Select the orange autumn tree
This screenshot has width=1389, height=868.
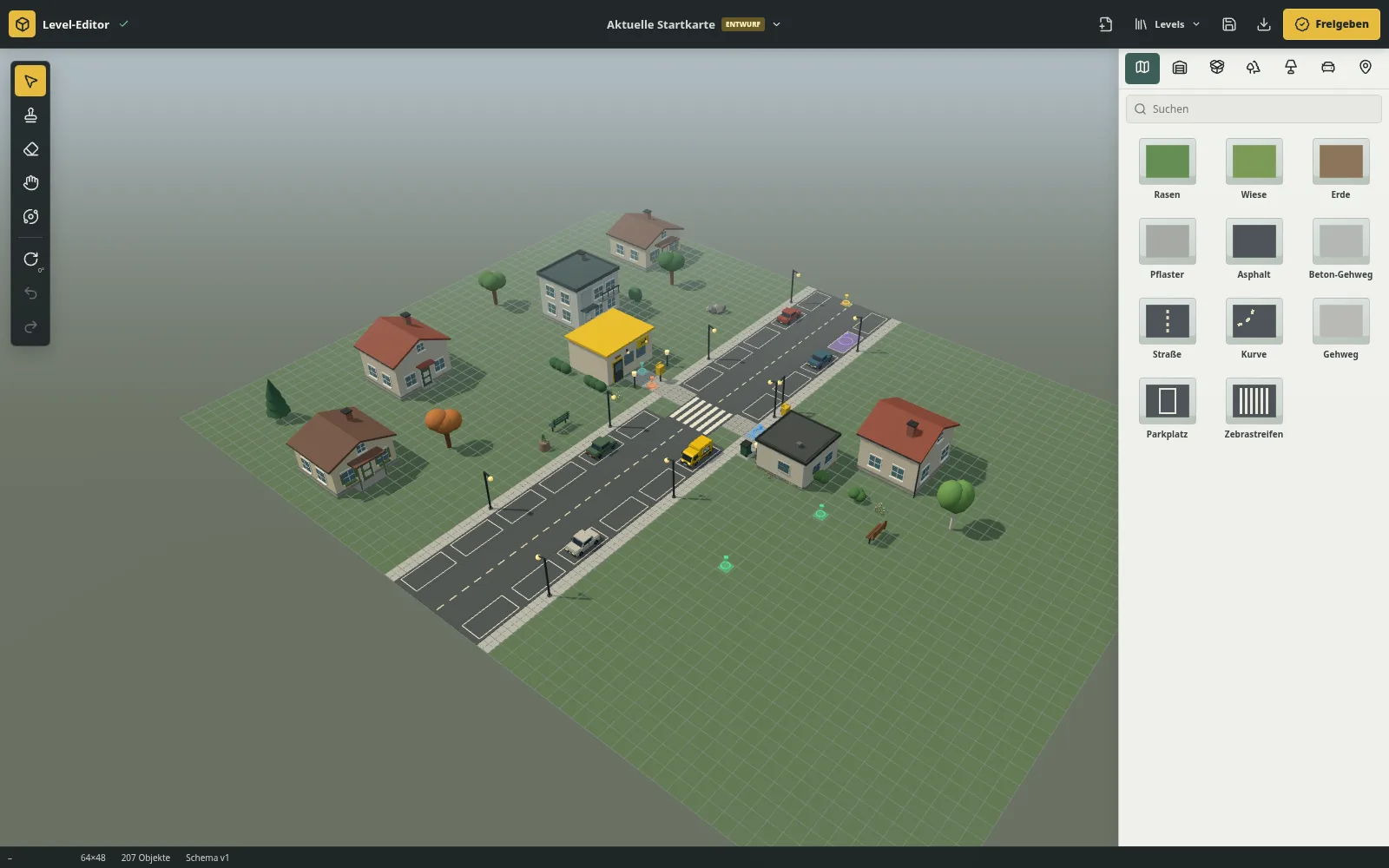tap(444, 425)
